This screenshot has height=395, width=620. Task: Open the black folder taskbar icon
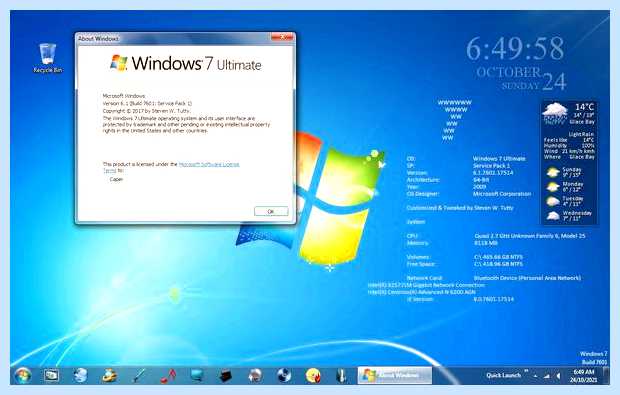tap(225, 375)
